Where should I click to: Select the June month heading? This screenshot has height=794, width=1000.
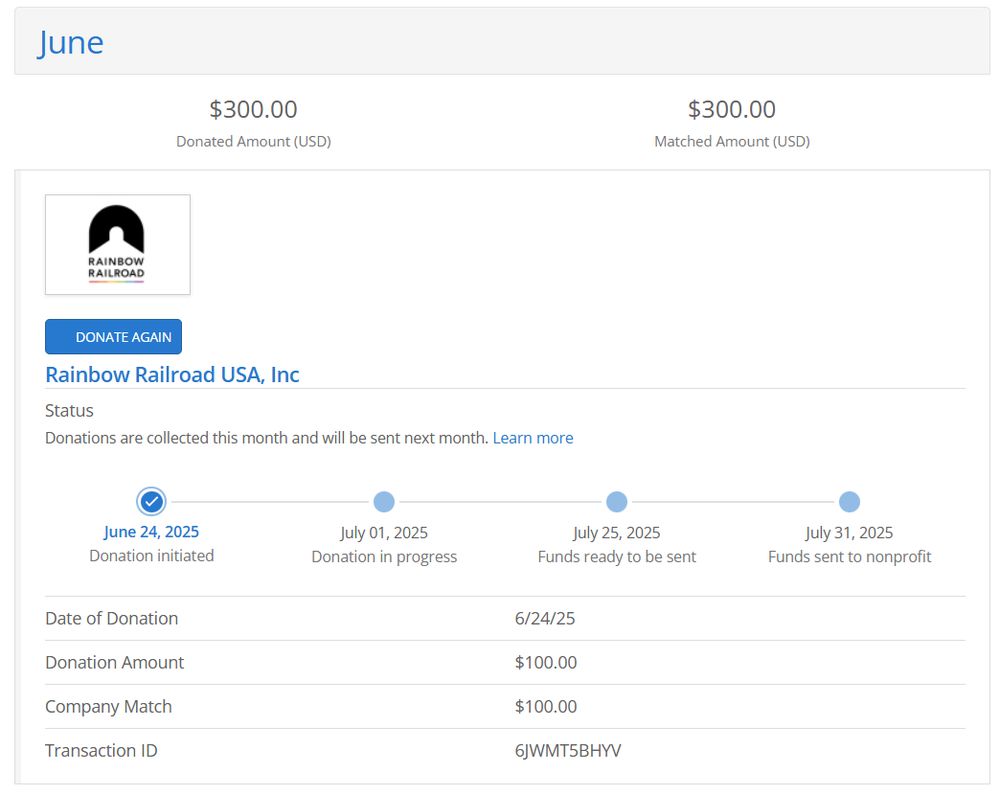tap(70, 43)
